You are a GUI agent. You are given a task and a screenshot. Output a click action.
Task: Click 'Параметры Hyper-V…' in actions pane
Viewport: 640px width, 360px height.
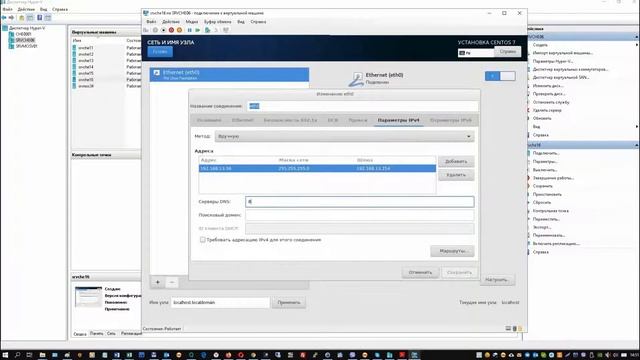click(553, 61)
